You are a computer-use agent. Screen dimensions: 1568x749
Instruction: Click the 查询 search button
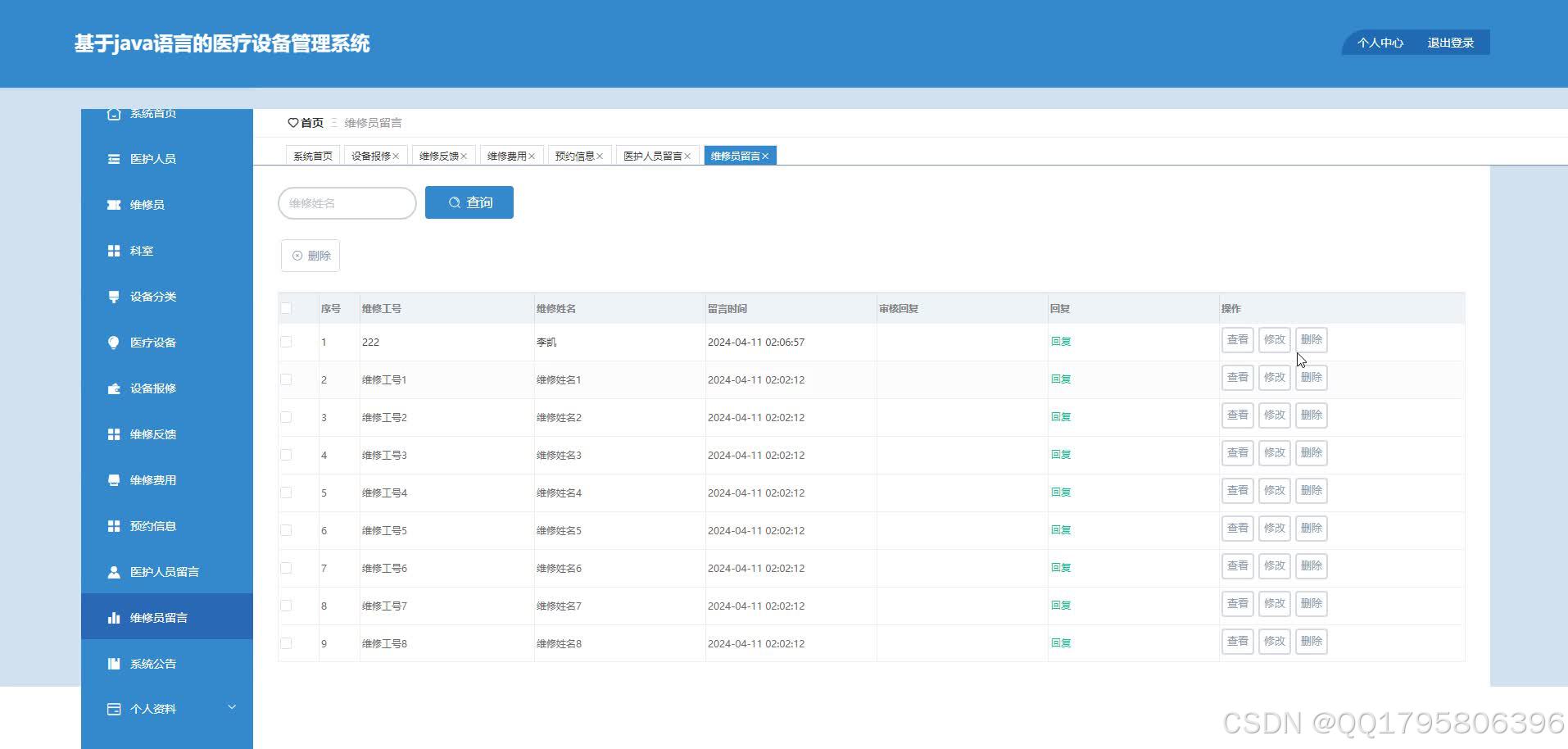(469, 202)
